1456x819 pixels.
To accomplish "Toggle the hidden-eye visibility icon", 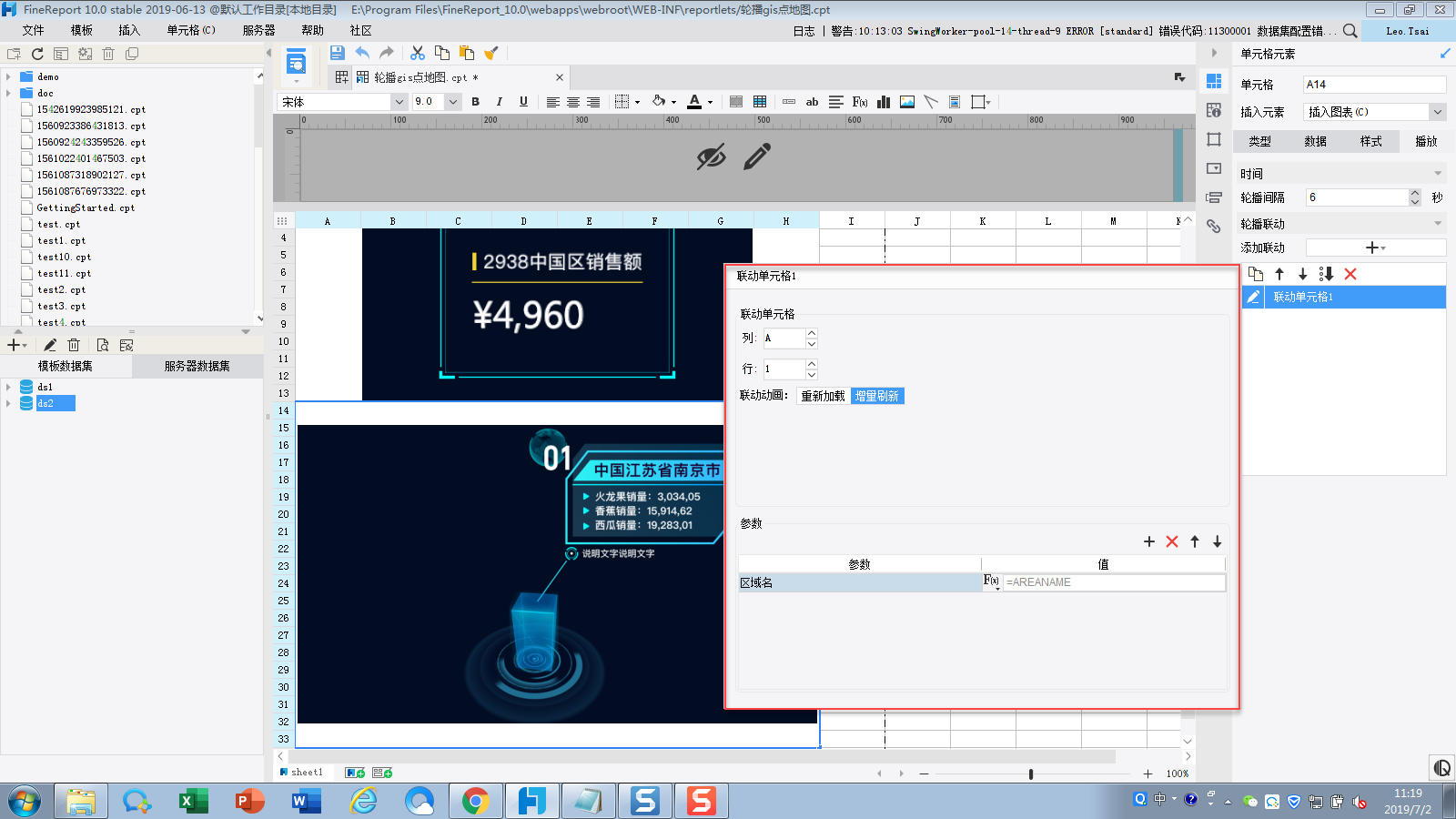I will click(x=711, y=157).
